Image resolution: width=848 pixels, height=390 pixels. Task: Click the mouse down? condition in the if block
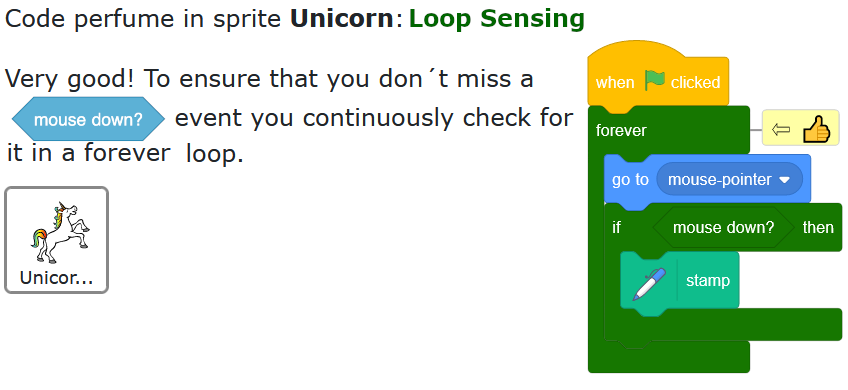pyautogui.click(x=723, y=227)
